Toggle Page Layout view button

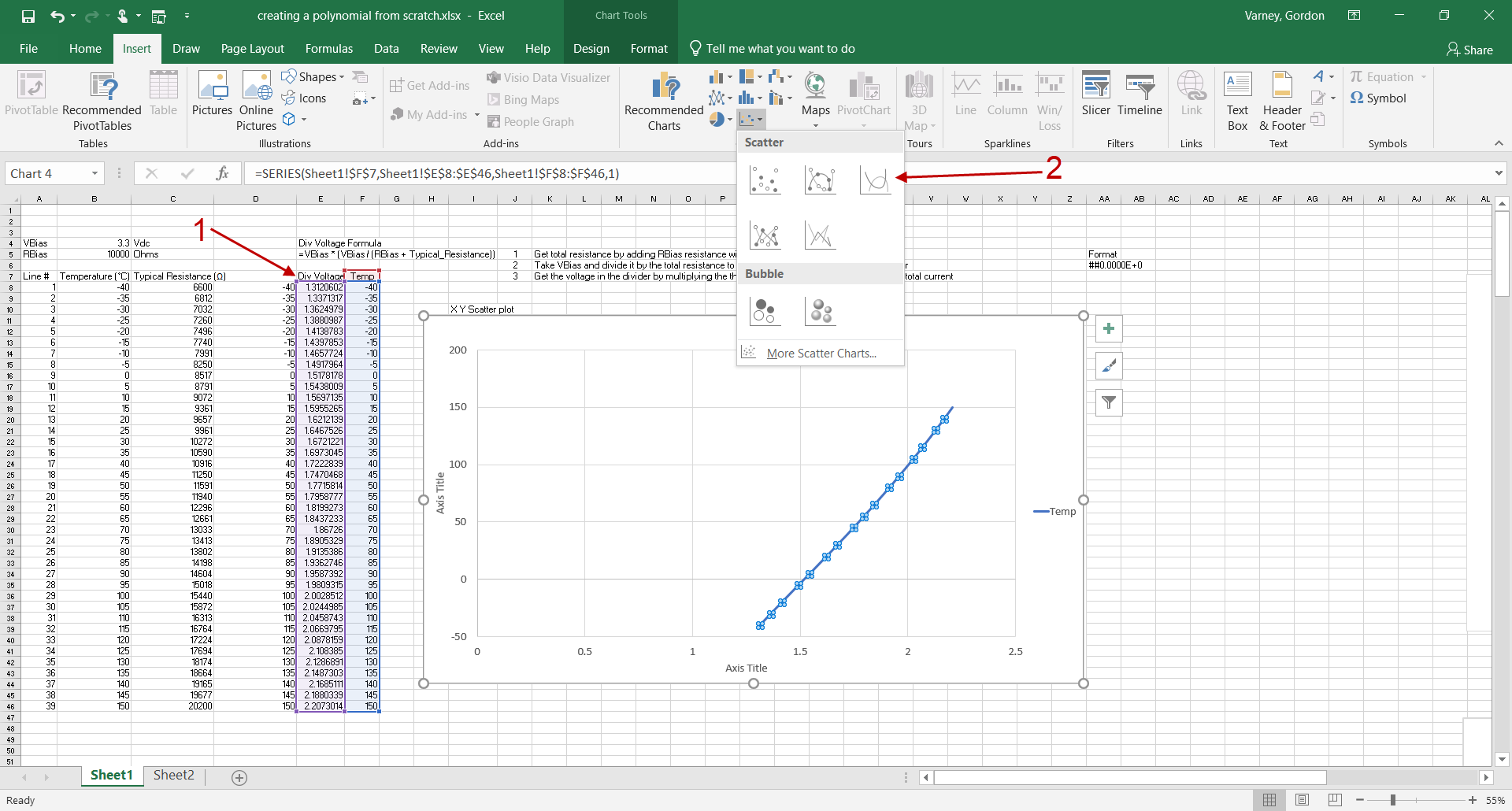[1303, 800]
